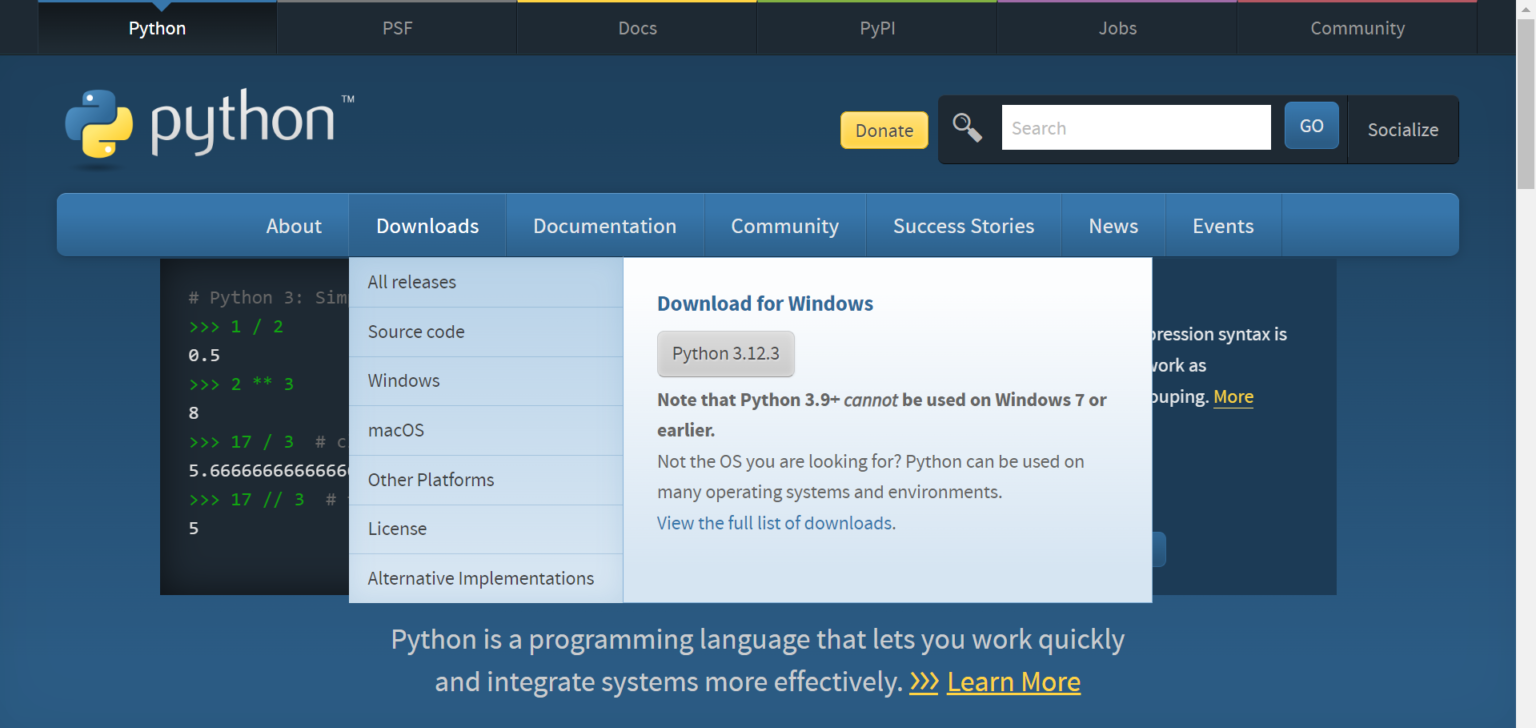
Task: Choose Source code in Downloads submenu
Action: coord(416,332)
